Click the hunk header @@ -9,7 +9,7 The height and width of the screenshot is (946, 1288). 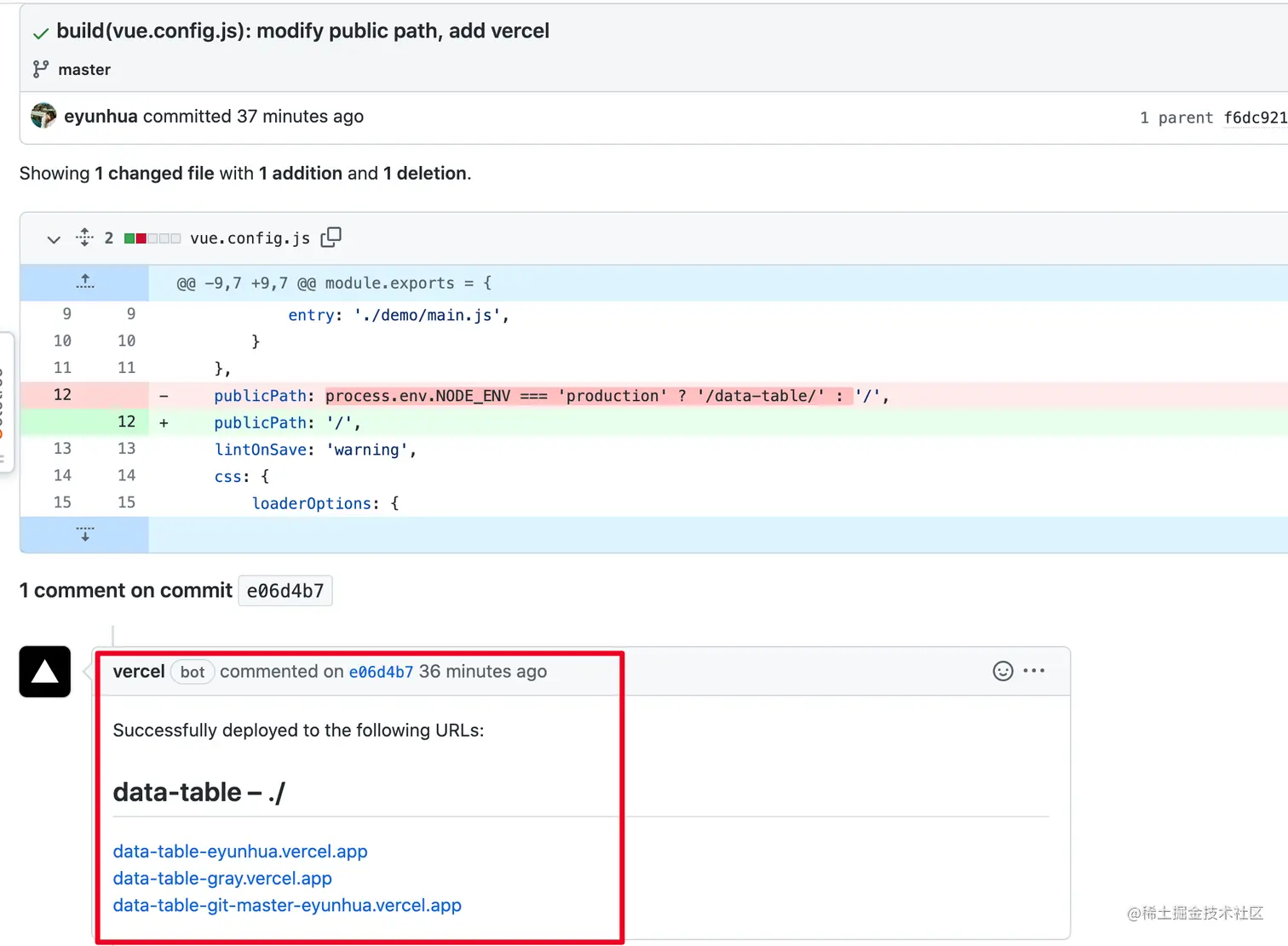pyautogui.click(x=334, y=283)
